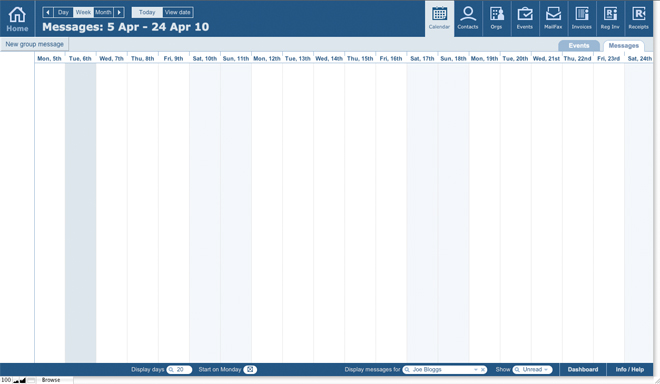
Task: Switch to Day view
Action: coord(63,12)
